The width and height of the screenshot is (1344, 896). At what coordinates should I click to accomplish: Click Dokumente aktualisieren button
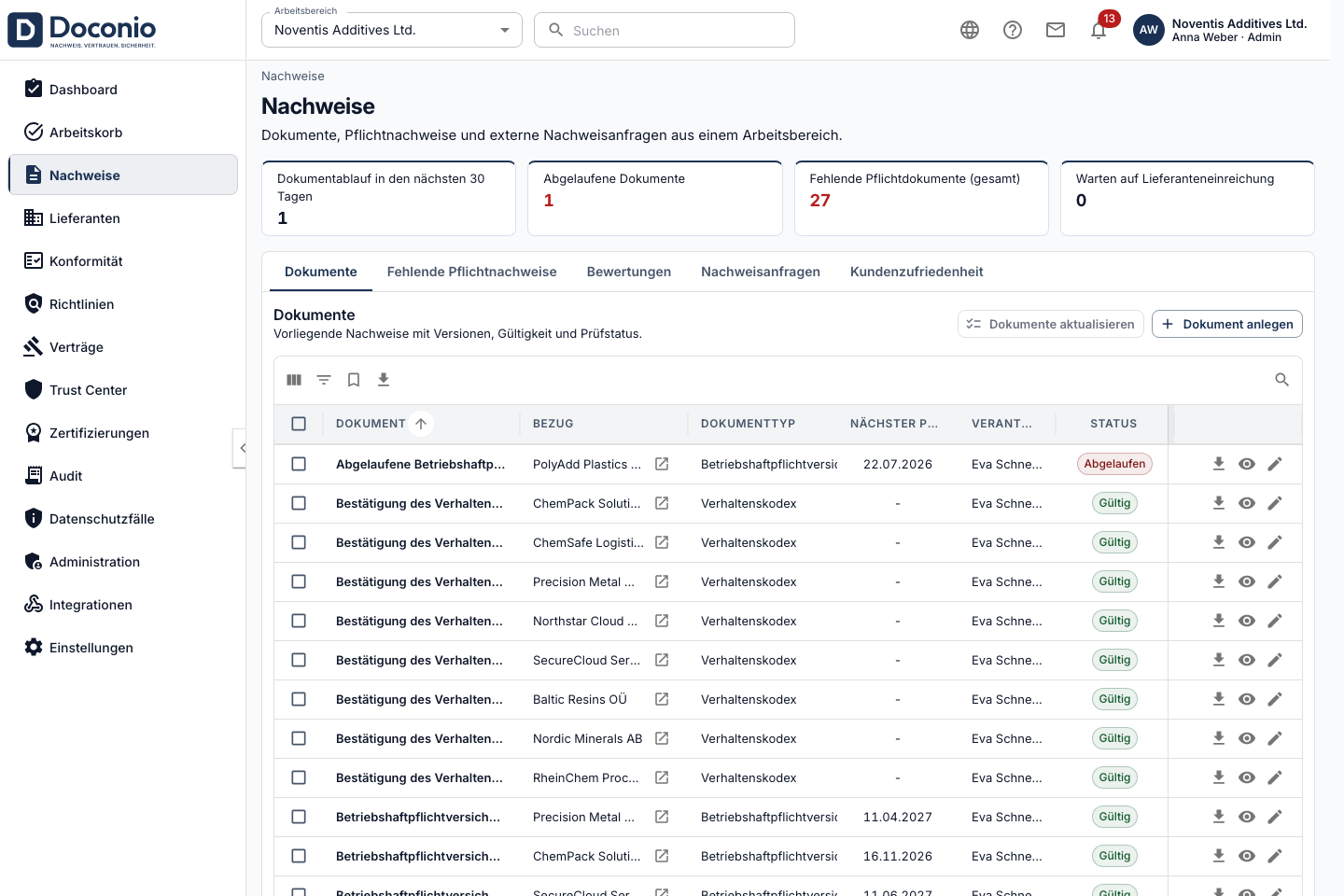tap(1051, 324)
